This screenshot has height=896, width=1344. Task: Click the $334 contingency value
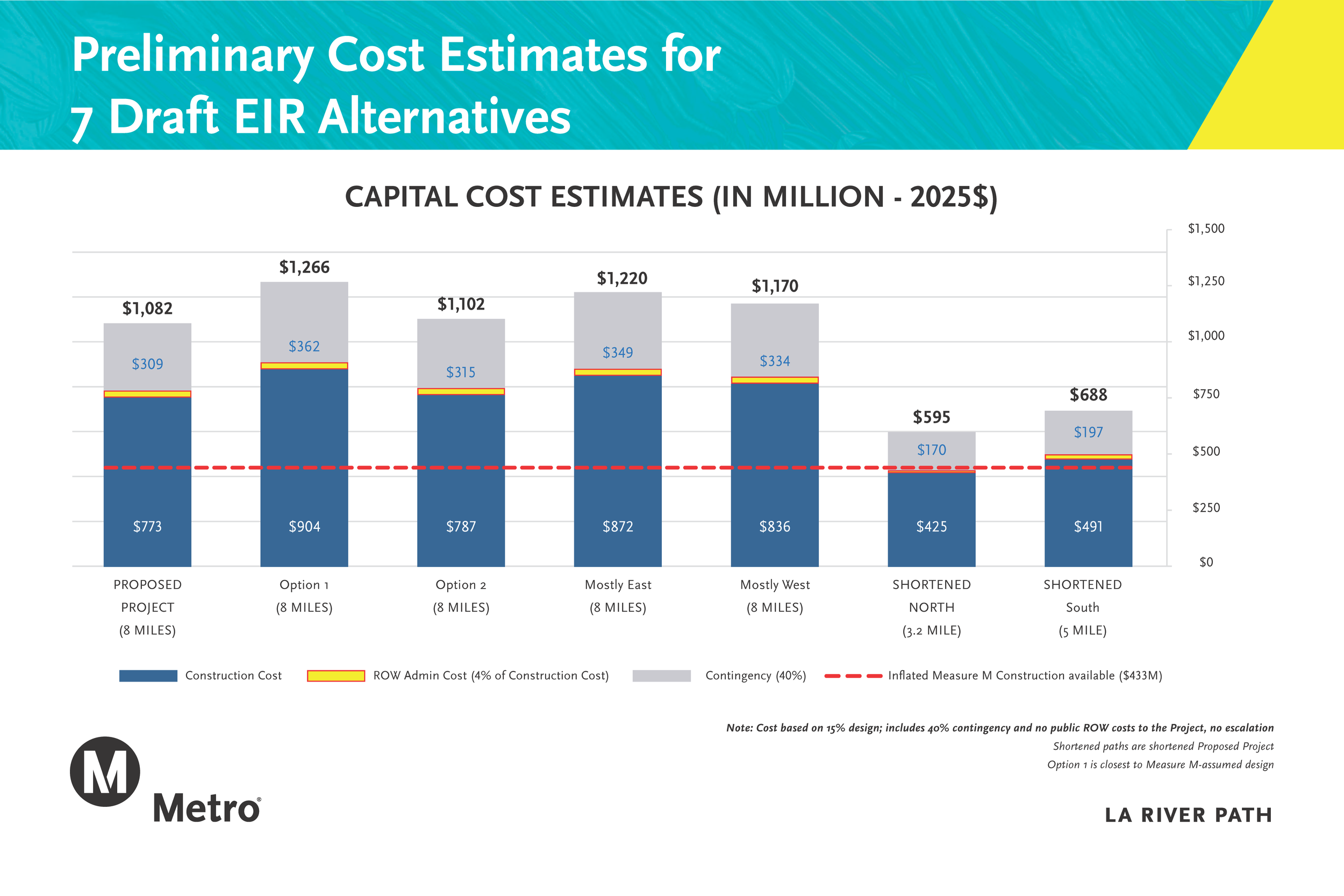pos(775,361)
